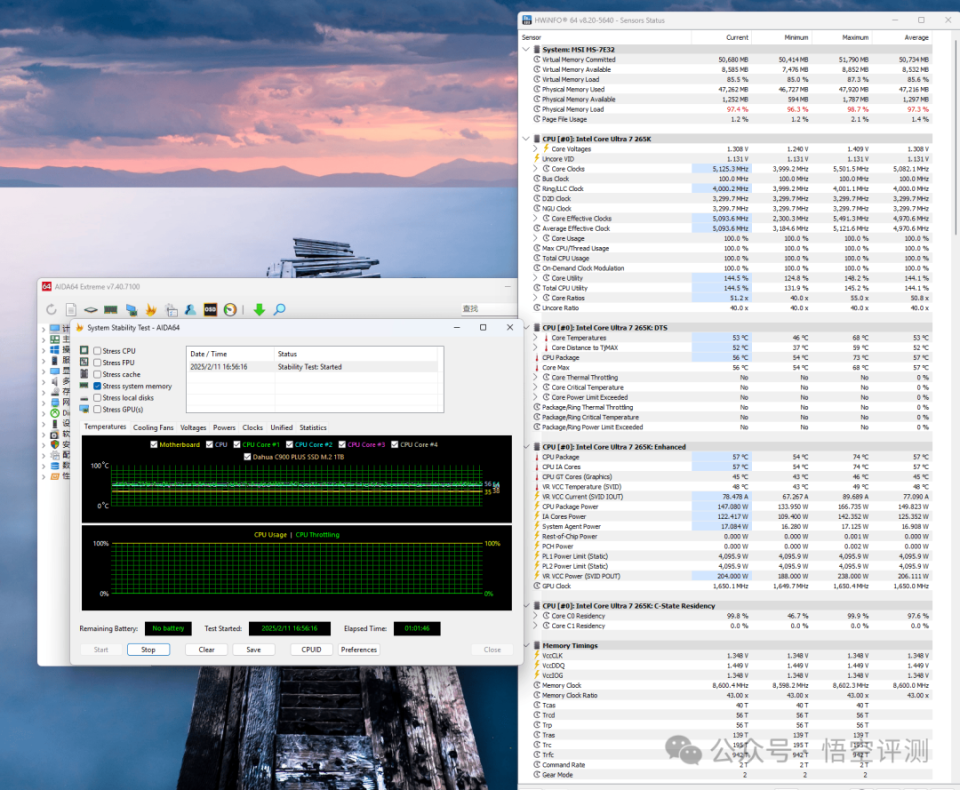
Task: Uncheck Dahua C900 PLUS SSD graph checkbox
Action: point(247,457)
